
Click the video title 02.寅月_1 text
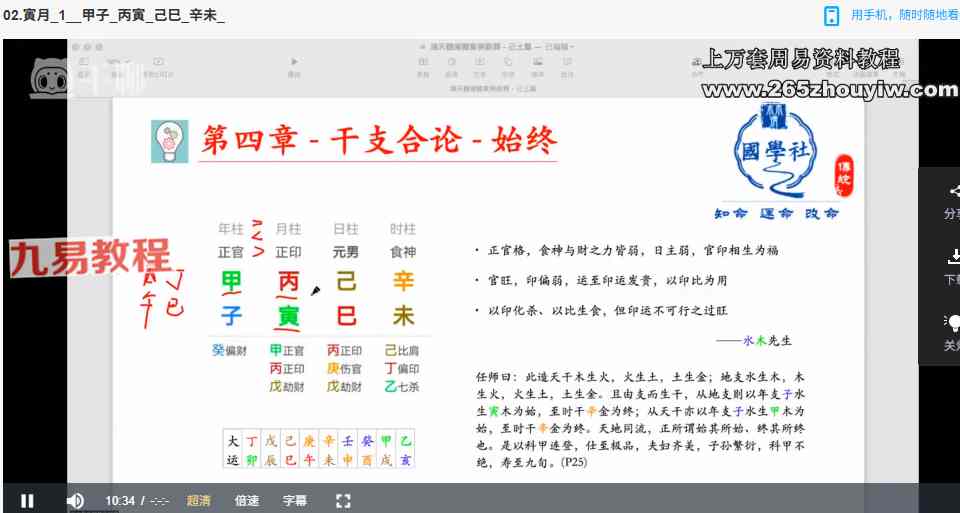114,15
